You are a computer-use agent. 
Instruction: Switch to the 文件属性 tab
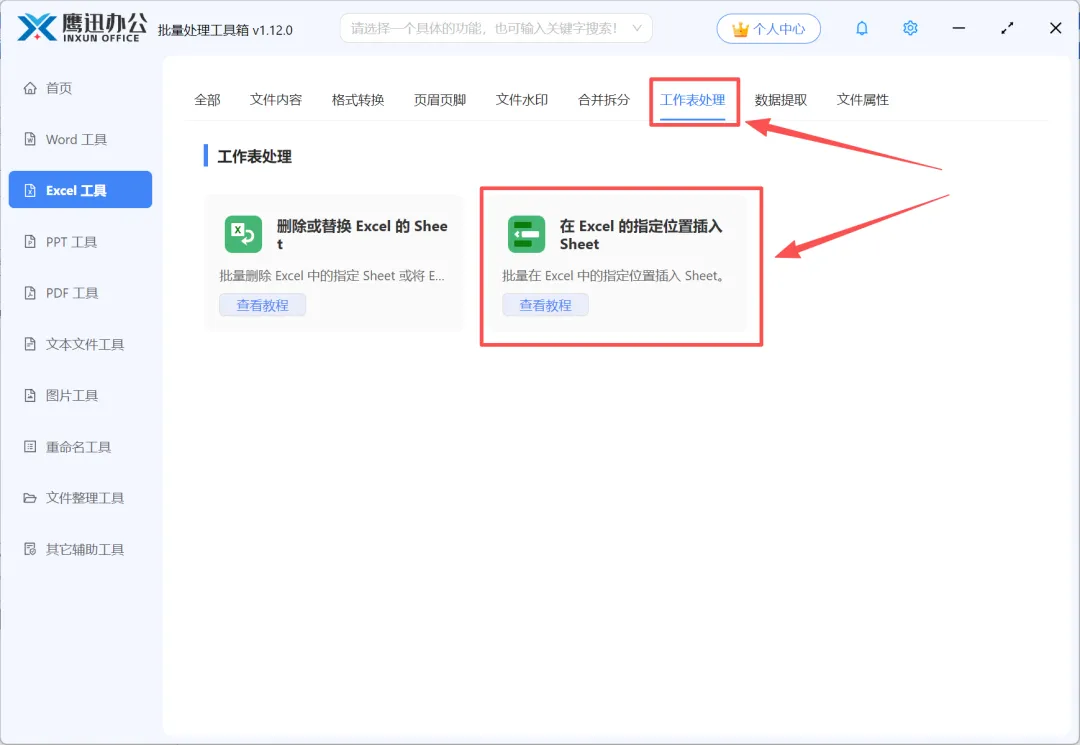(862, 101)
